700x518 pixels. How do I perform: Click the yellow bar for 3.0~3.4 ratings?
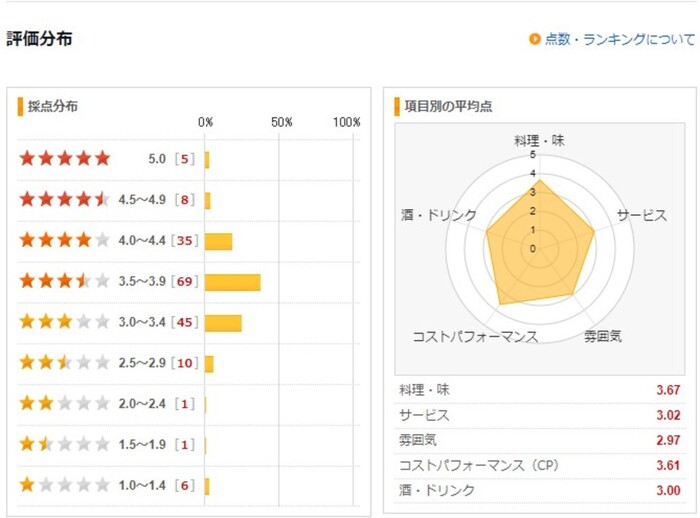pyautogui.click(x=223, y=323)
